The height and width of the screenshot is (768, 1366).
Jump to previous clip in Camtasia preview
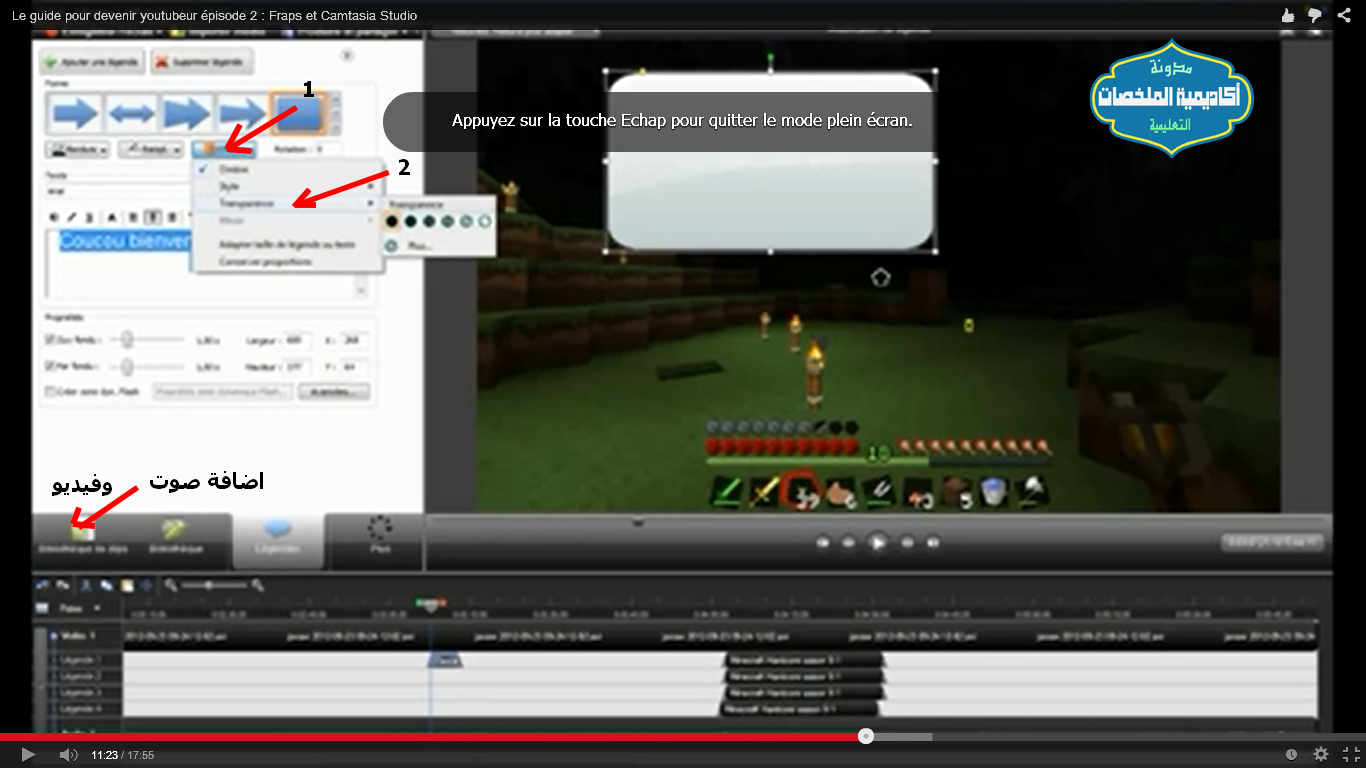tap(823, 542)
